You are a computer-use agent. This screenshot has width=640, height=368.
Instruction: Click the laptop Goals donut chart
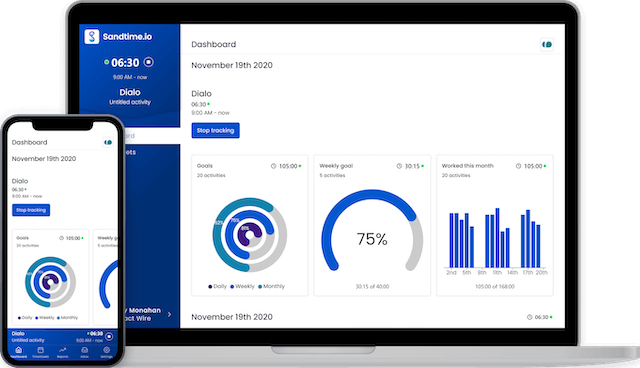point(249,235)
